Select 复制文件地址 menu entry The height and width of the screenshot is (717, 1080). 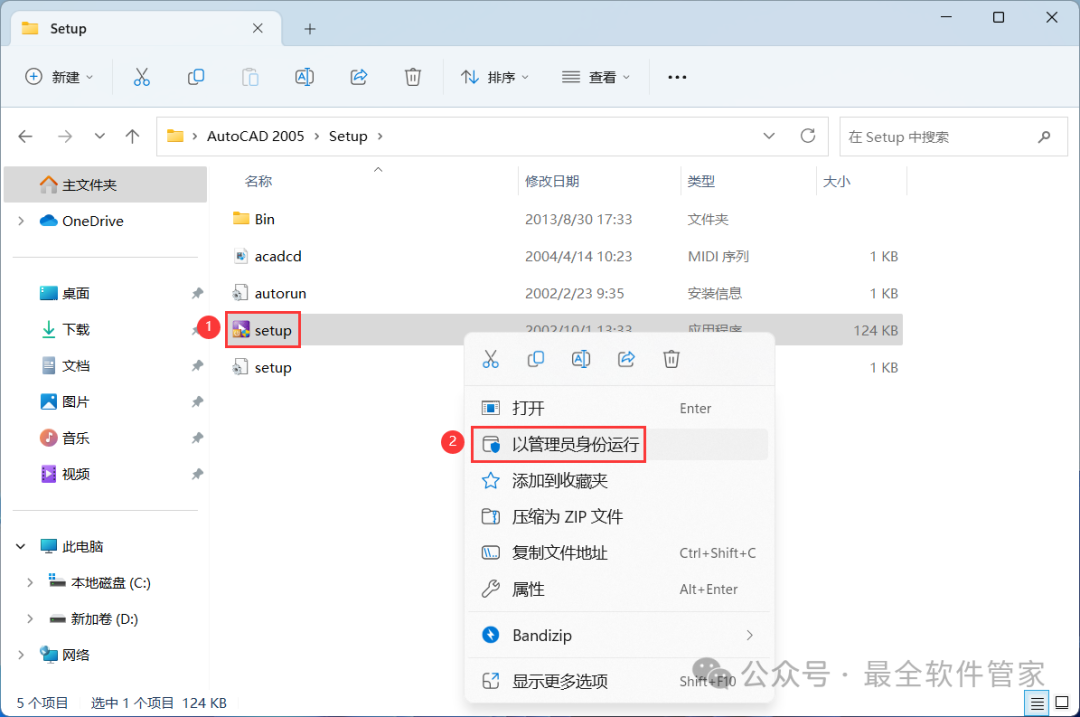tap(618, 553)
